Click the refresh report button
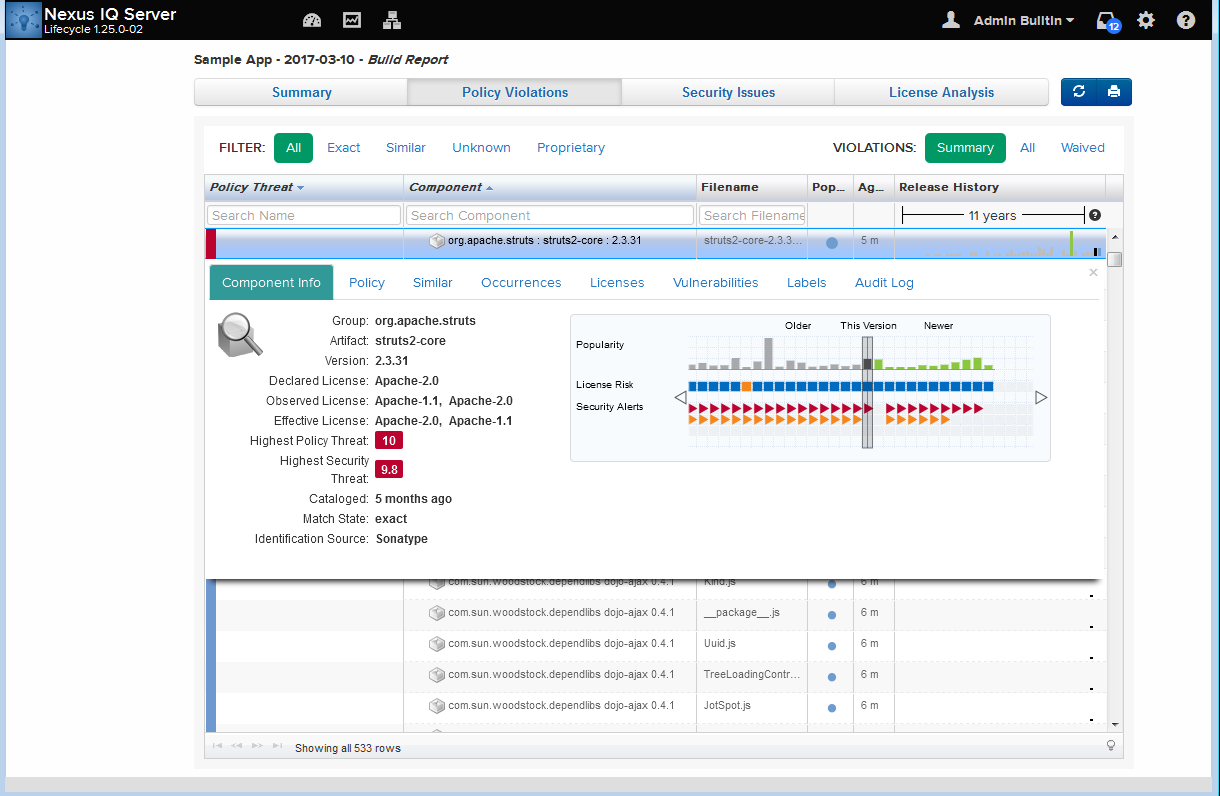The width and height of the screenshot is (1220, 796). pos(1078,92)
